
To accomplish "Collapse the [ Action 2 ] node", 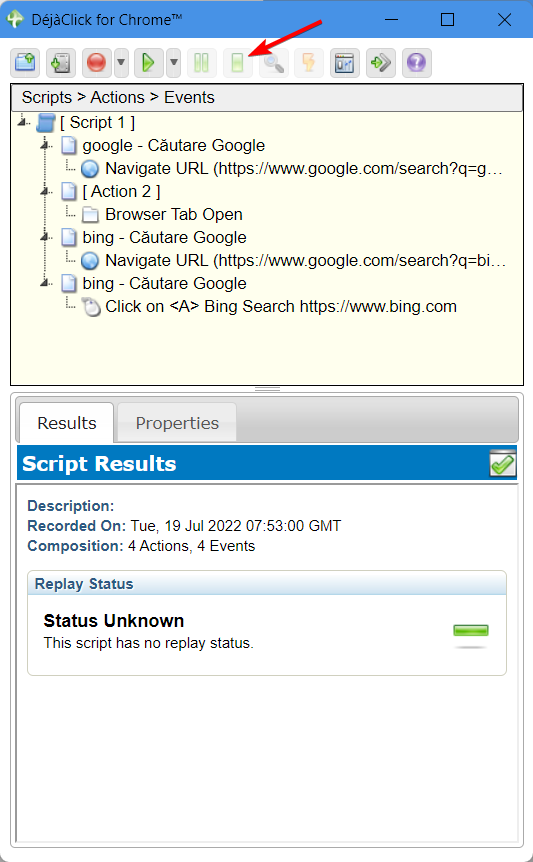I will (x=46, y=191).
